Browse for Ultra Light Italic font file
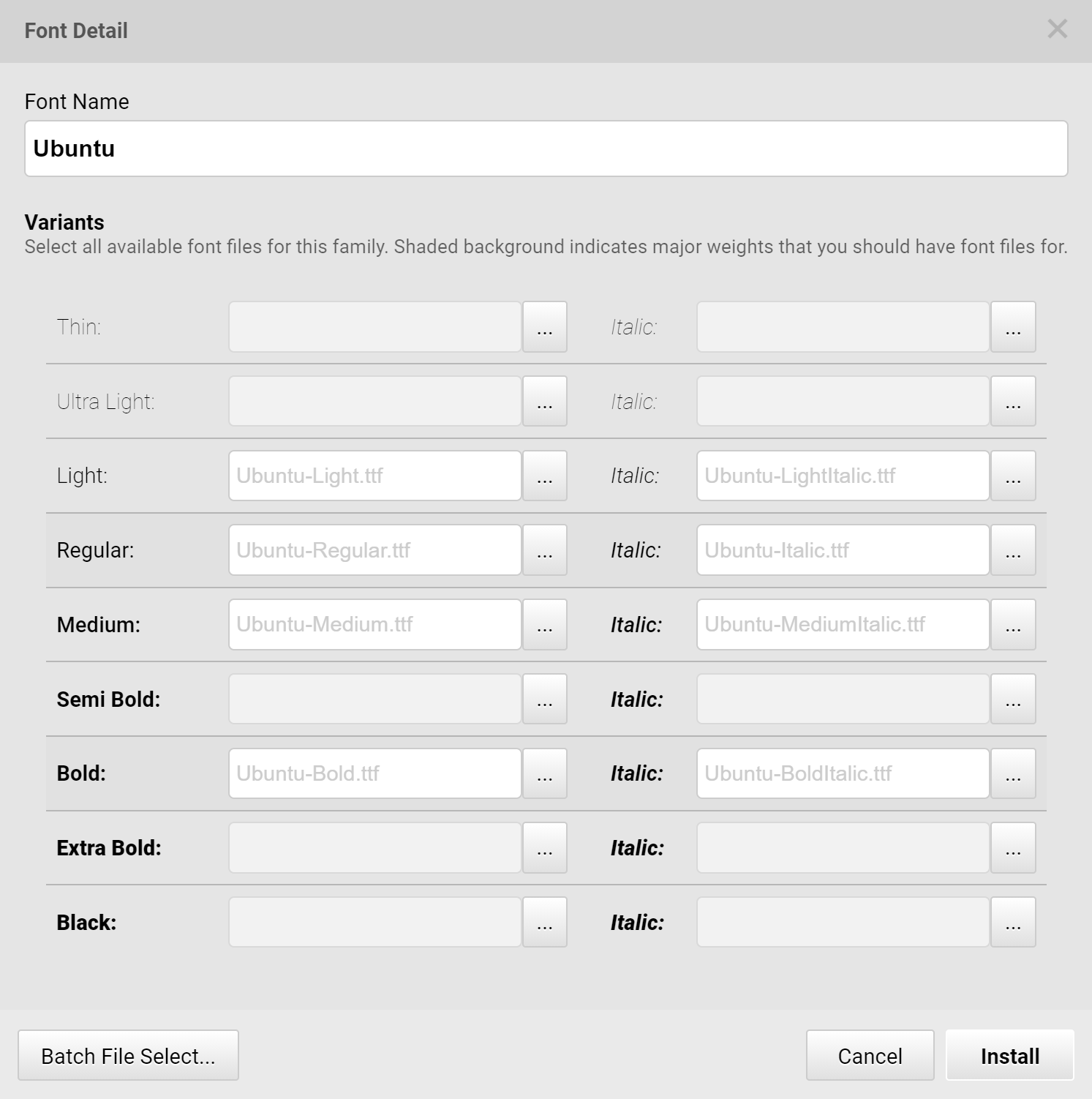 [1013, 401]
